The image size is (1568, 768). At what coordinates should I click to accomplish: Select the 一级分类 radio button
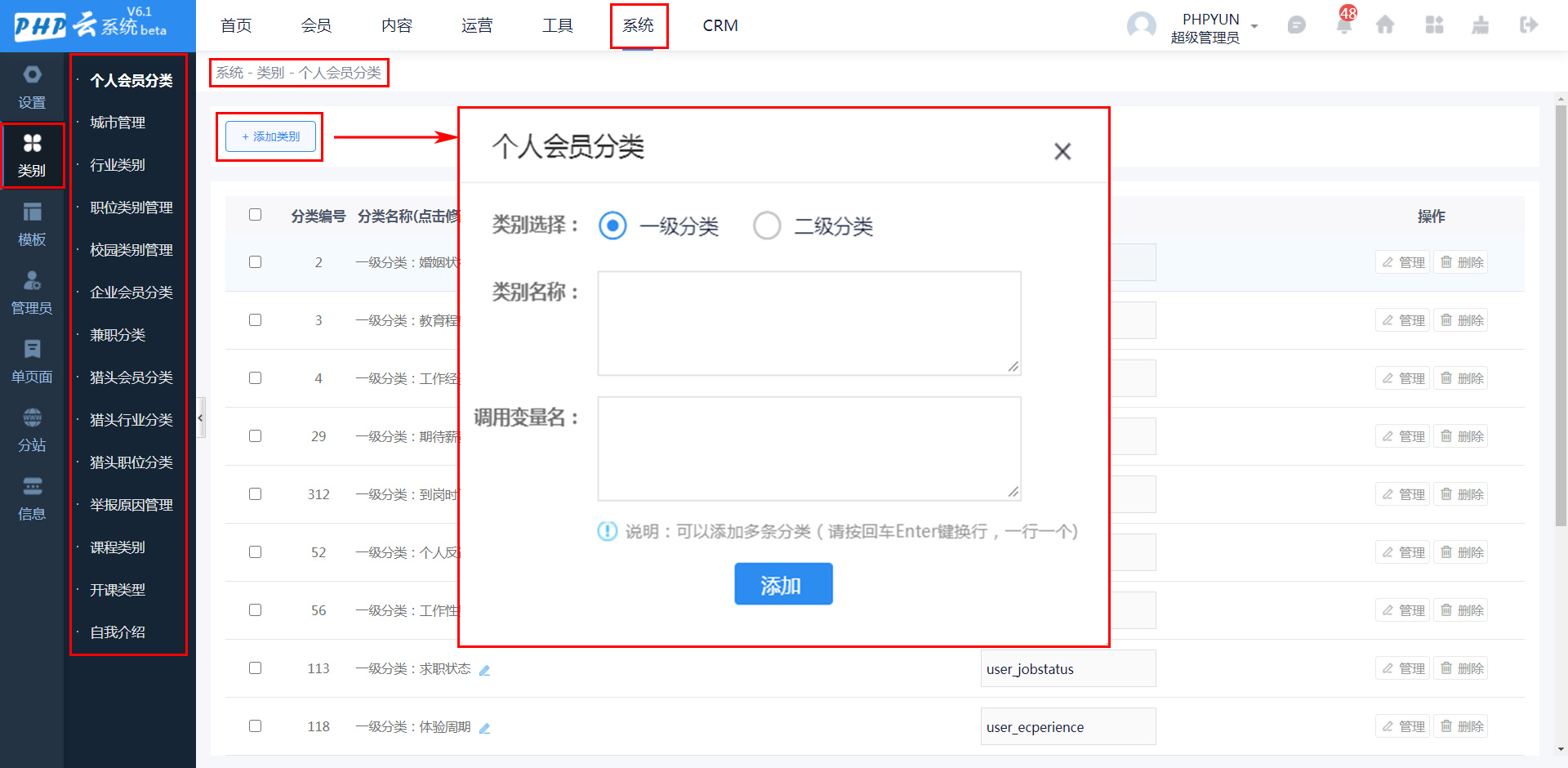tap(612, 225)
